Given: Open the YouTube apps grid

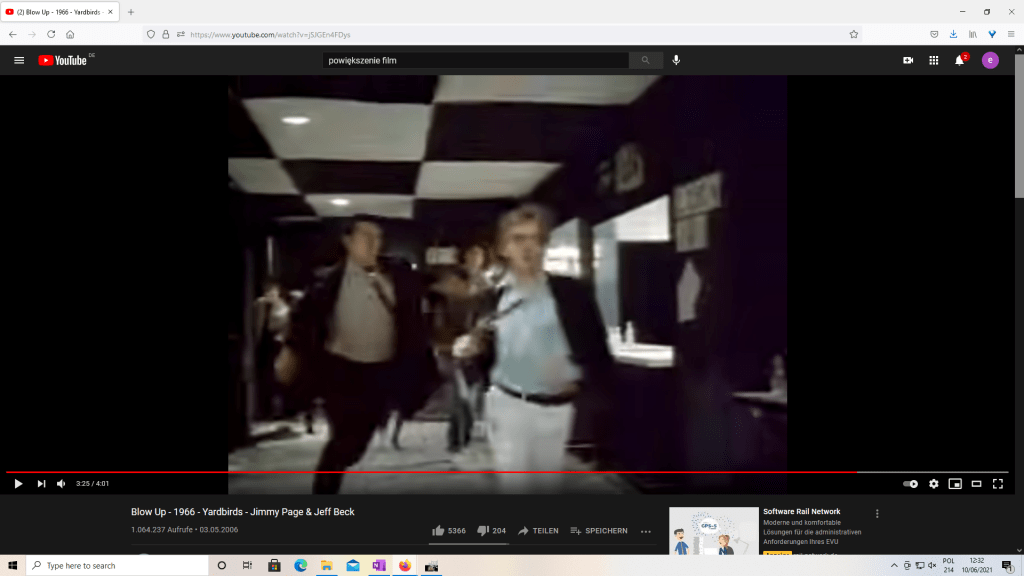Looking at the screenshot, I should click(933, 60).
